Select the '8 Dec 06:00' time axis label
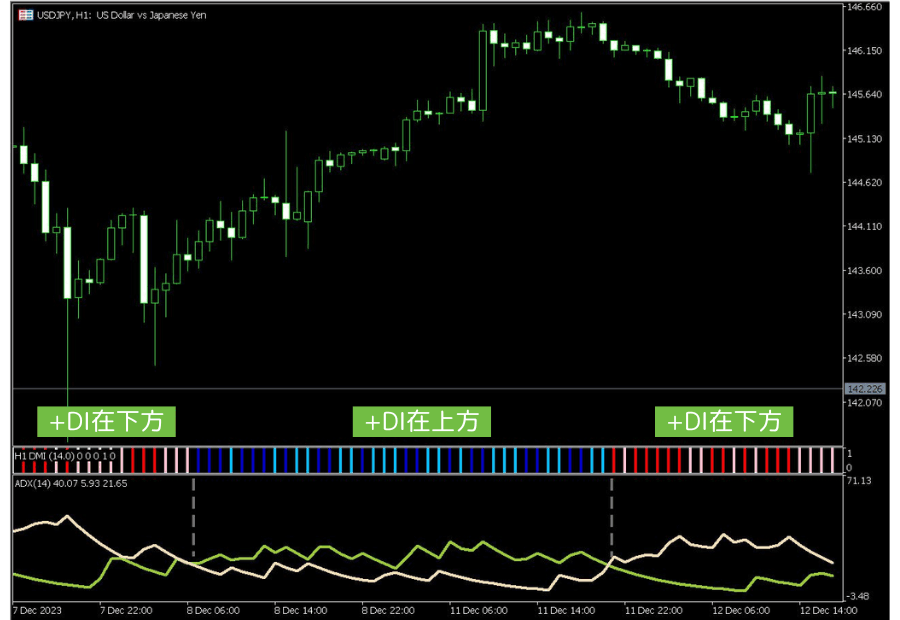The height and width of the screenshot is (620, 900). [214, 610]
